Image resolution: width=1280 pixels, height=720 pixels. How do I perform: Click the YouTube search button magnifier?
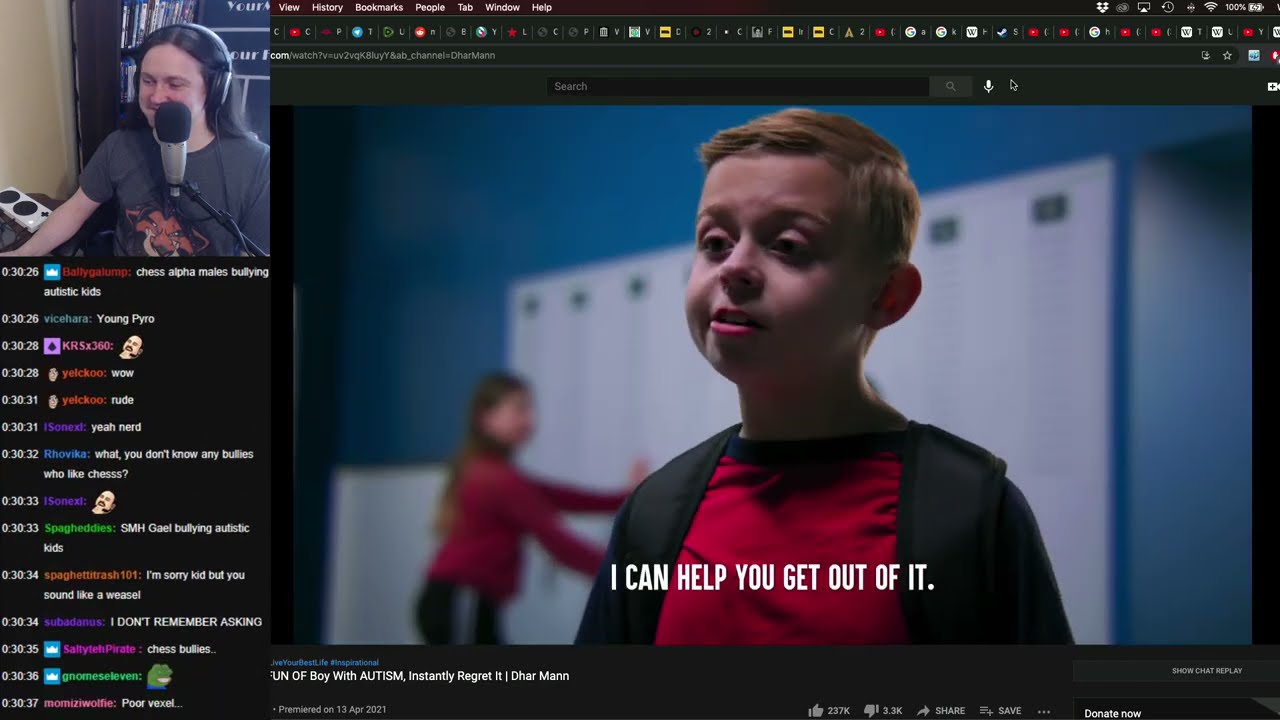tap(950, 86)
